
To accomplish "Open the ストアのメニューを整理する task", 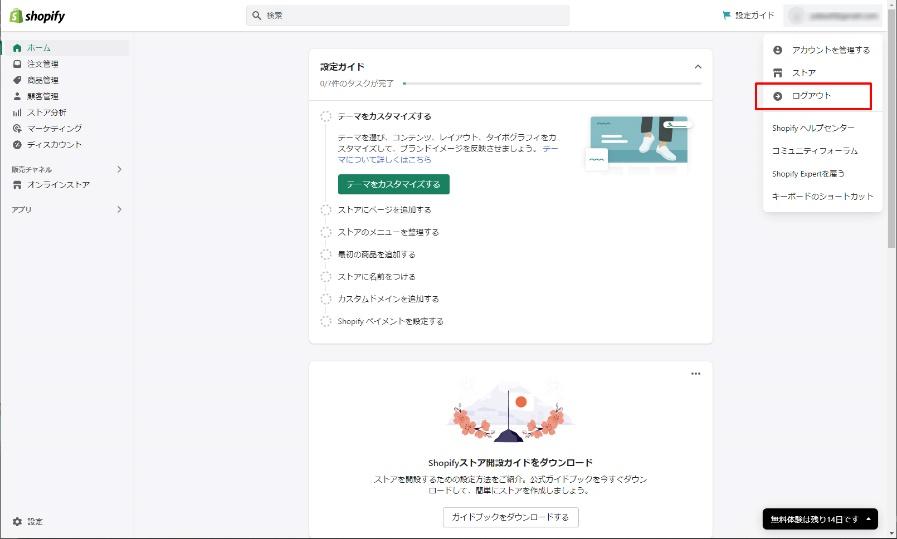I will 388,232.
